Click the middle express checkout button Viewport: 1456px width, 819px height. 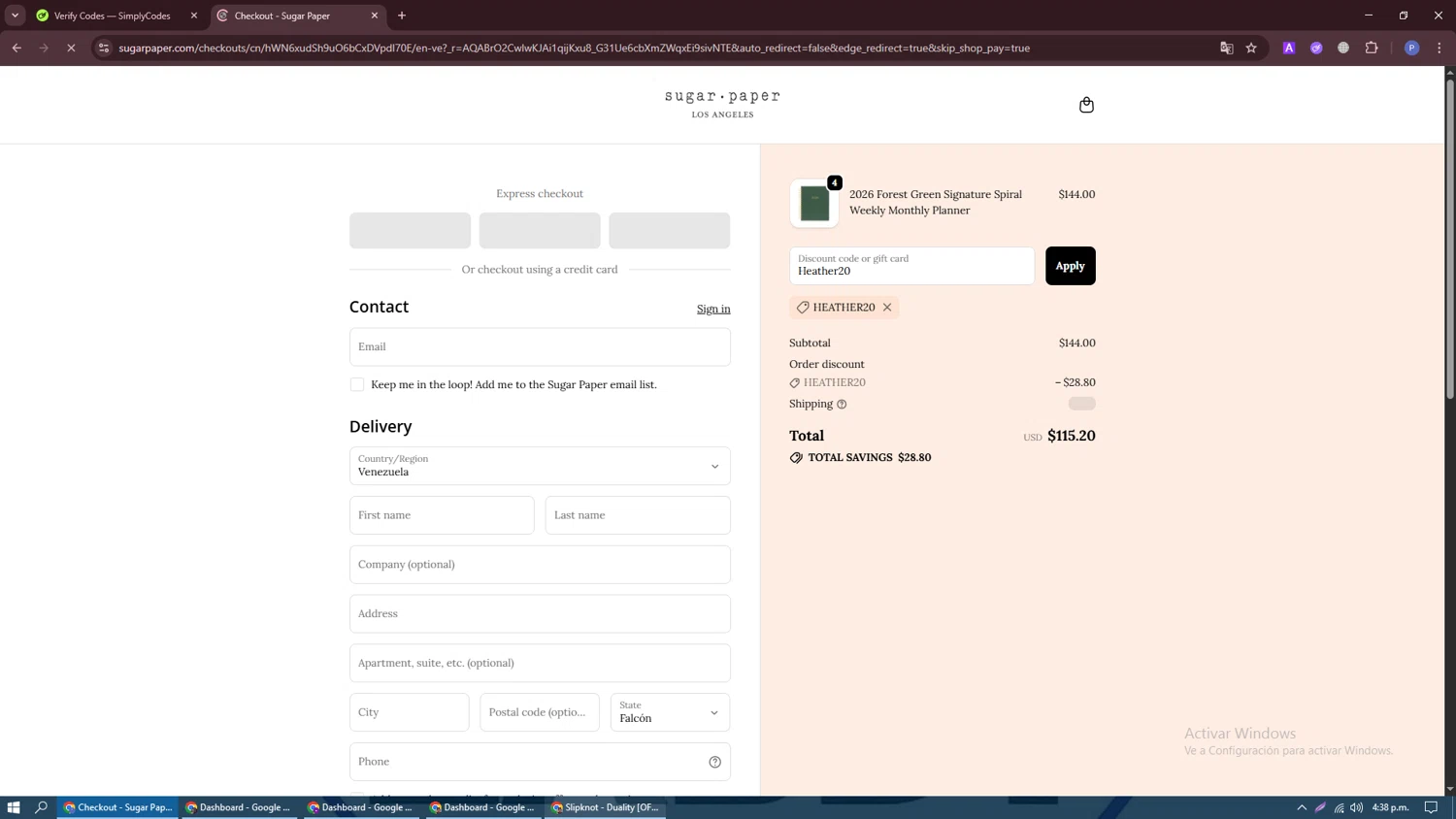540,231
